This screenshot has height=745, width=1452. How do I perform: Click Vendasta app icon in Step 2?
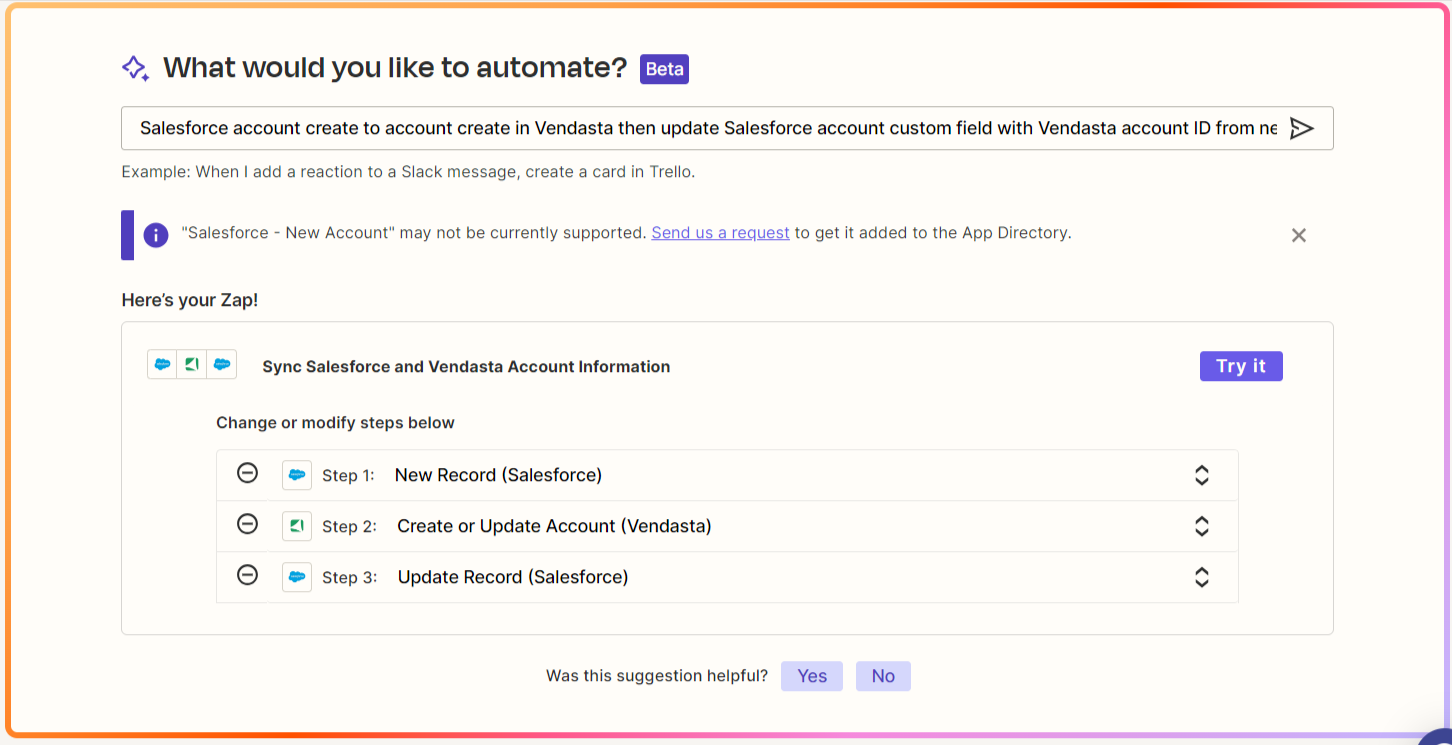click(297, 526)
